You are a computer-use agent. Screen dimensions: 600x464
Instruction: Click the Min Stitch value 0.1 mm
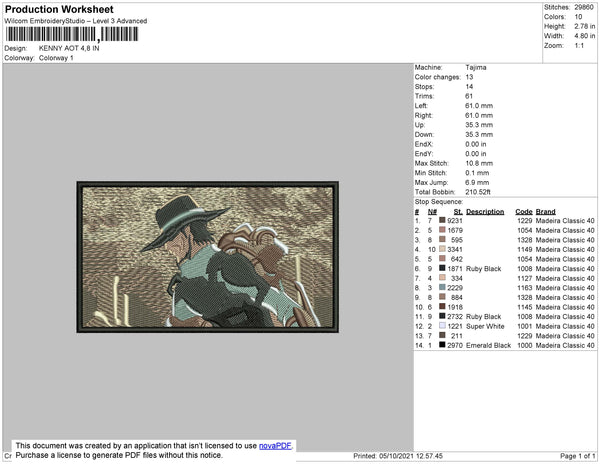pyautogui.click(x=477, y=173)
